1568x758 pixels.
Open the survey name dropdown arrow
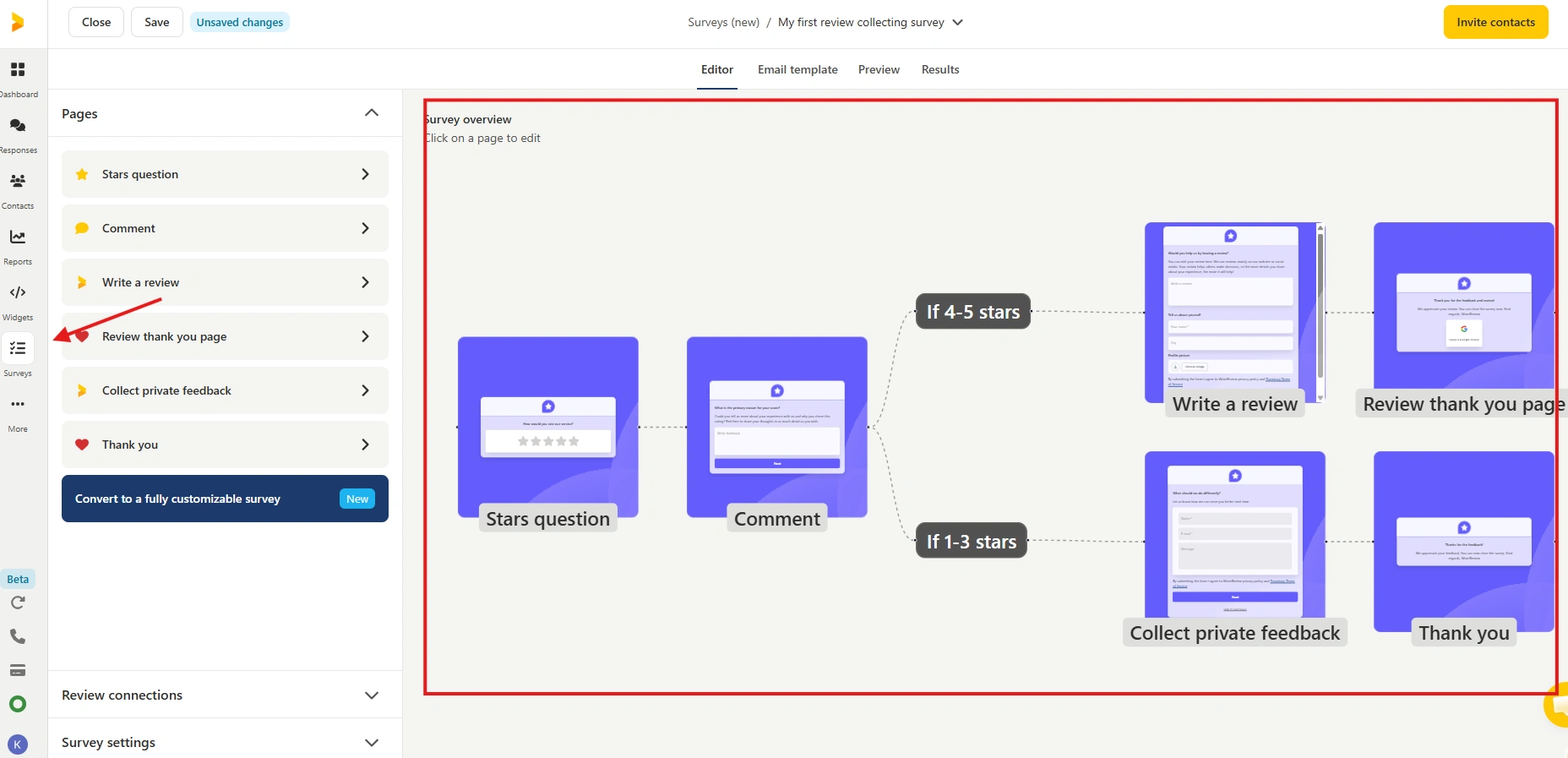point(957,23)
